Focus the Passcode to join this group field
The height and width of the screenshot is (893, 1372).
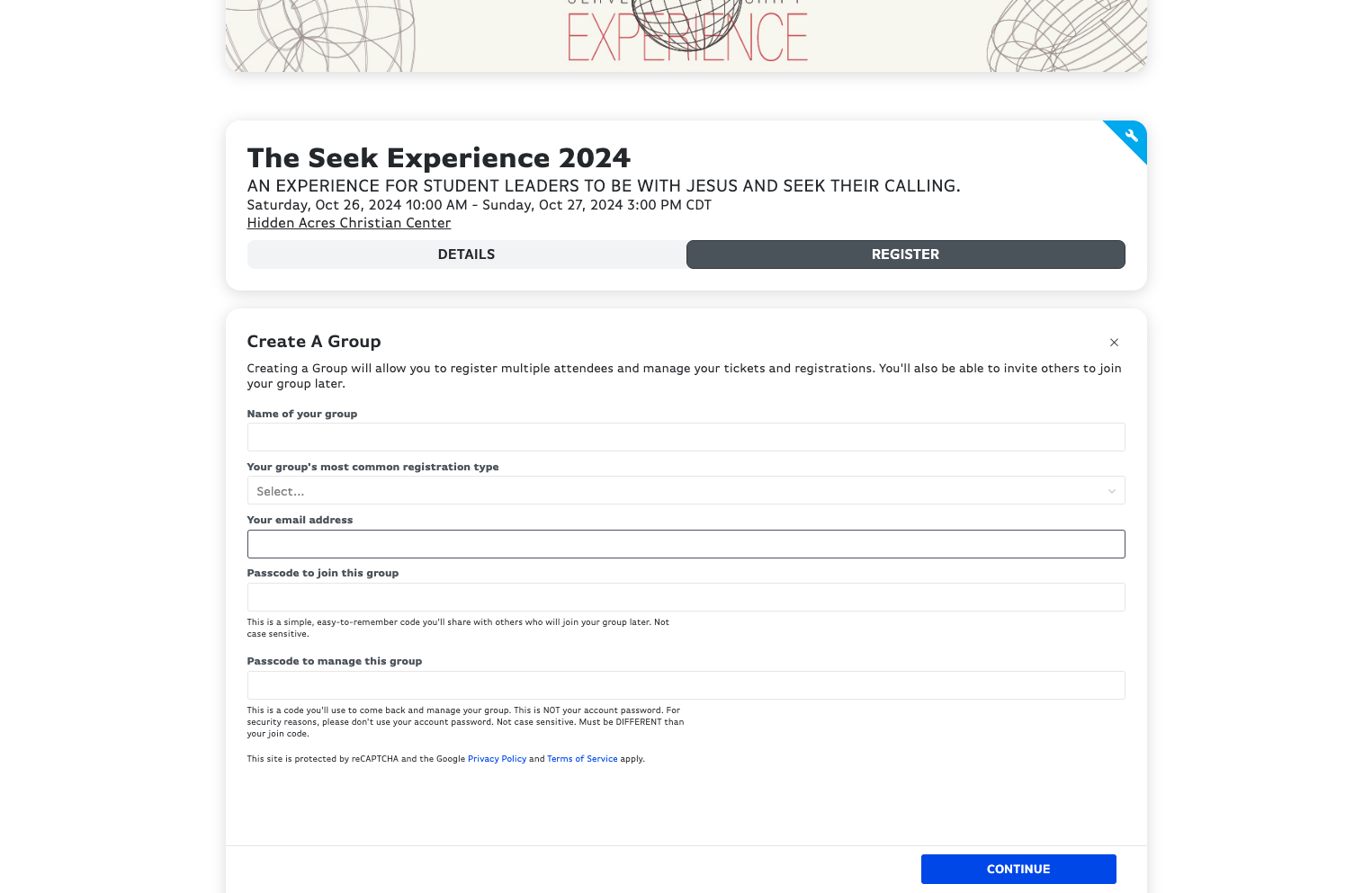[686, 597]
